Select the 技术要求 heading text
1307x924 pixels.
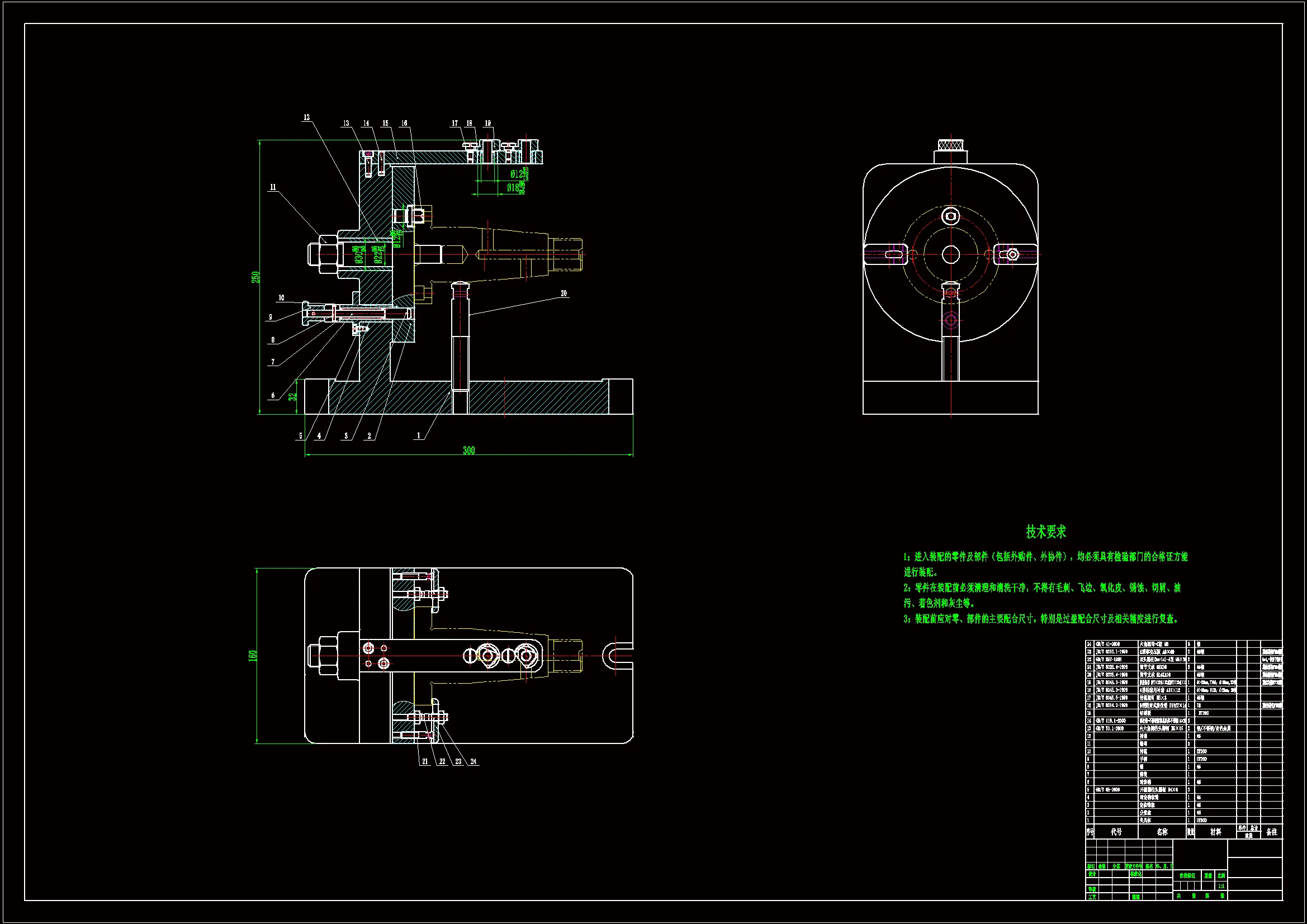point(1046,532)
